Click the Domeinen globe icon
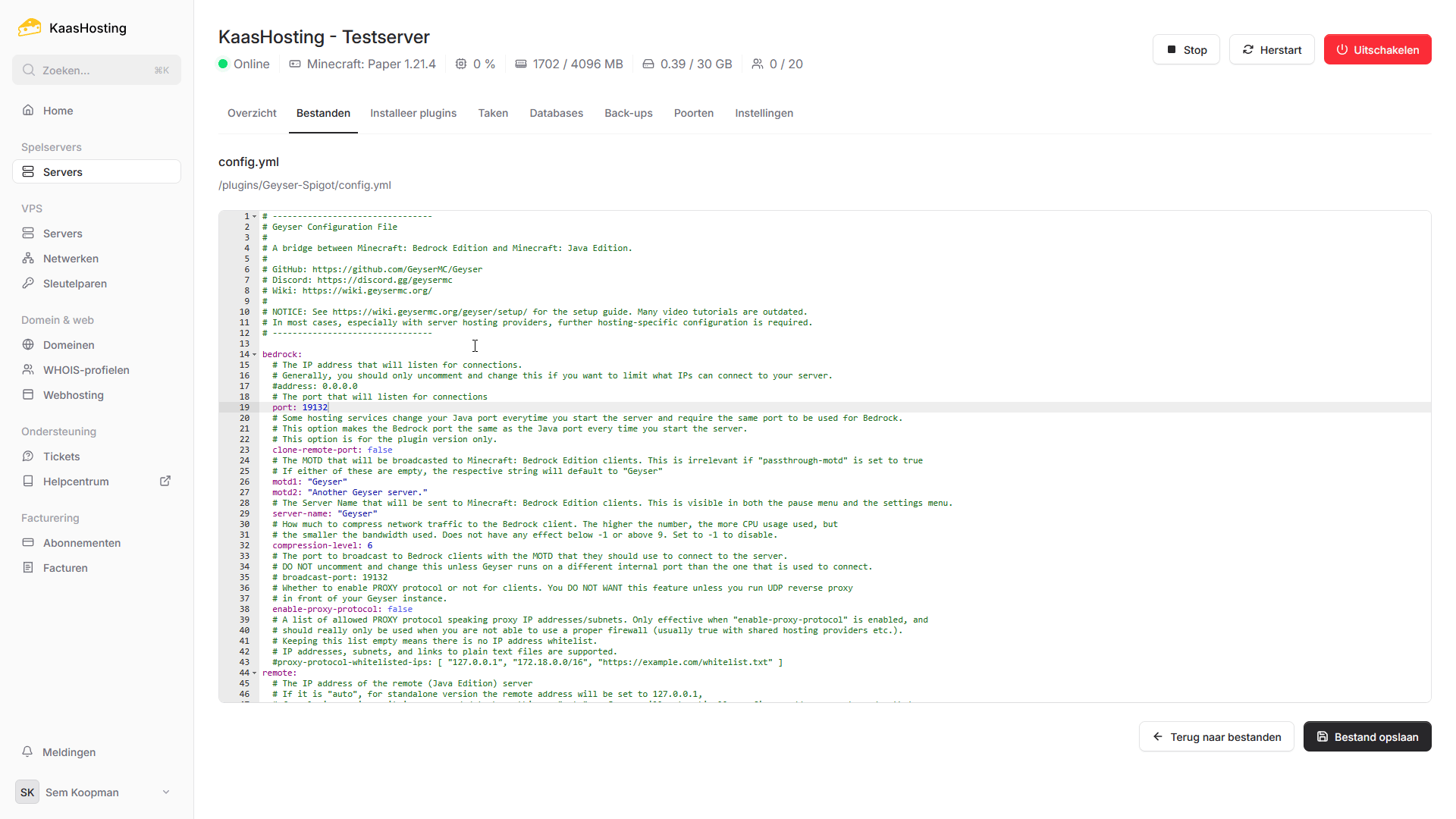Image resolution: width=1456 pixels, height=819 pixels. (28, 345)
